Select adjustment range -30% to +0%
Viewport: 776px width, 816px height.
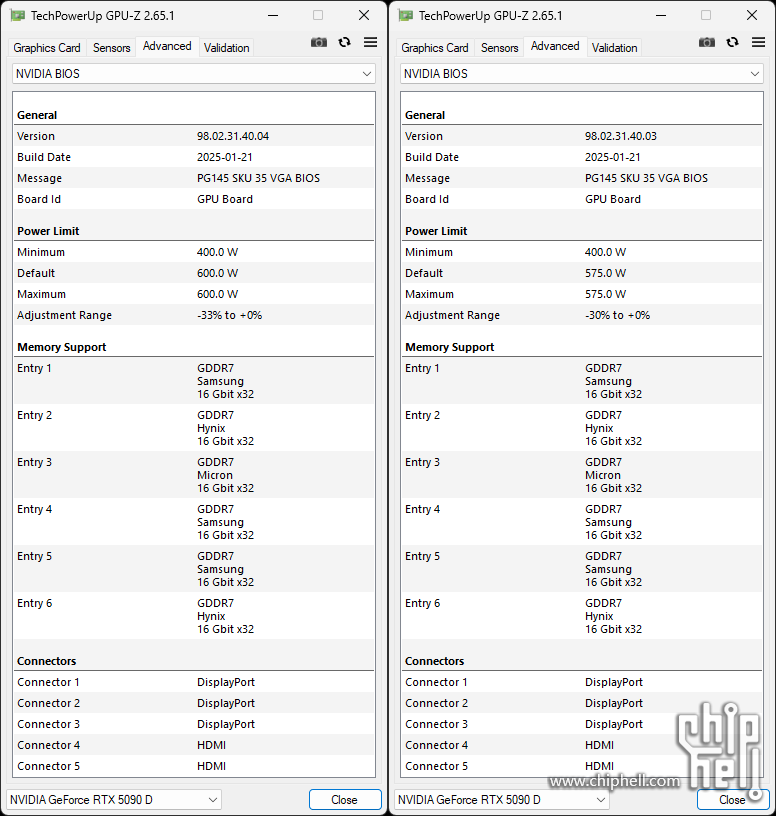coord(617,315)
